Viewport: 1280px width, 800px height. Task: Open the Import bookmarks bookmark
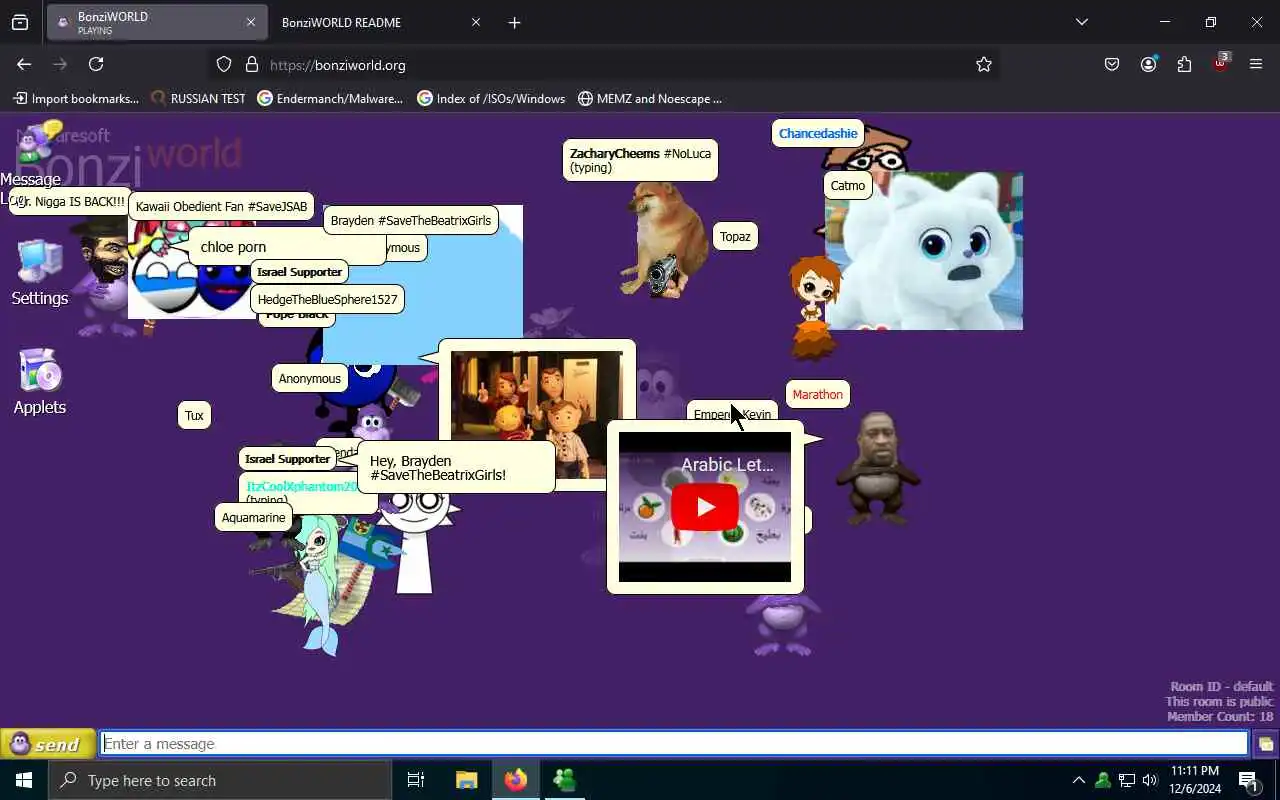[76, 98]
